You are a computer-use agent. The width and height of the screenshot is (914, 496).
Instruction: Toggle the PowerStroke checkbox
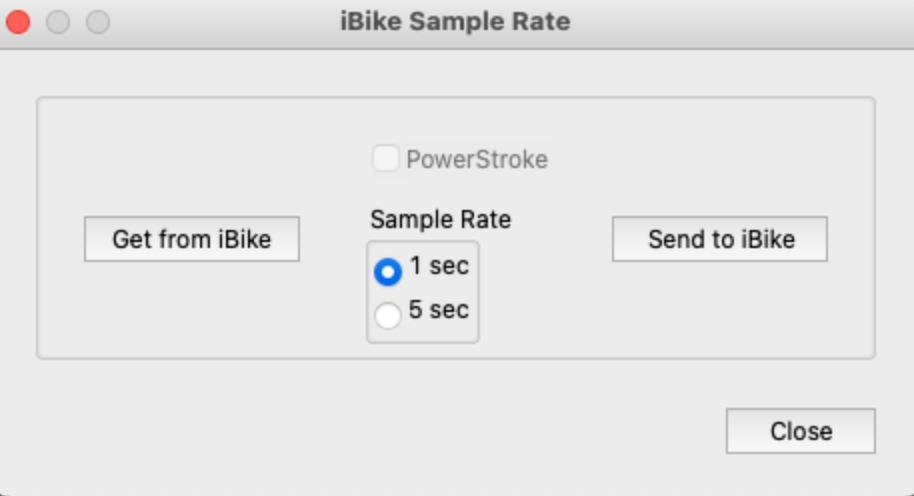[386, 159]
